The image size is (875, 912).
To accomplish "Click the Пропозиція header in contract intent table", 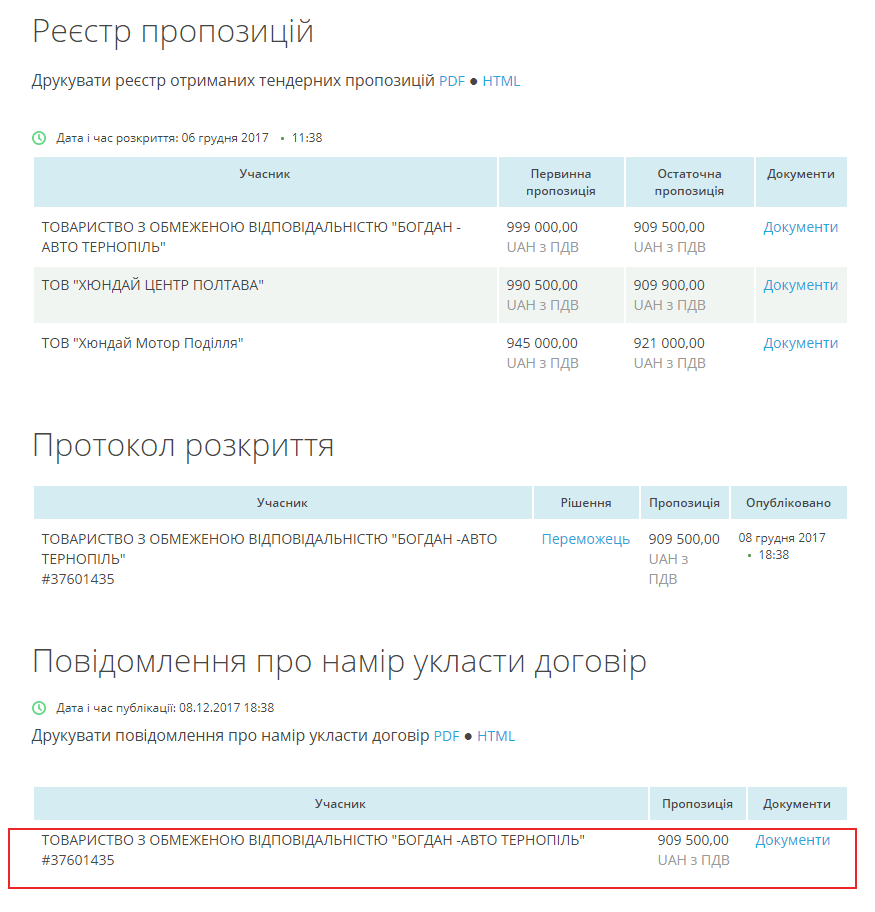I will point(697,804).
